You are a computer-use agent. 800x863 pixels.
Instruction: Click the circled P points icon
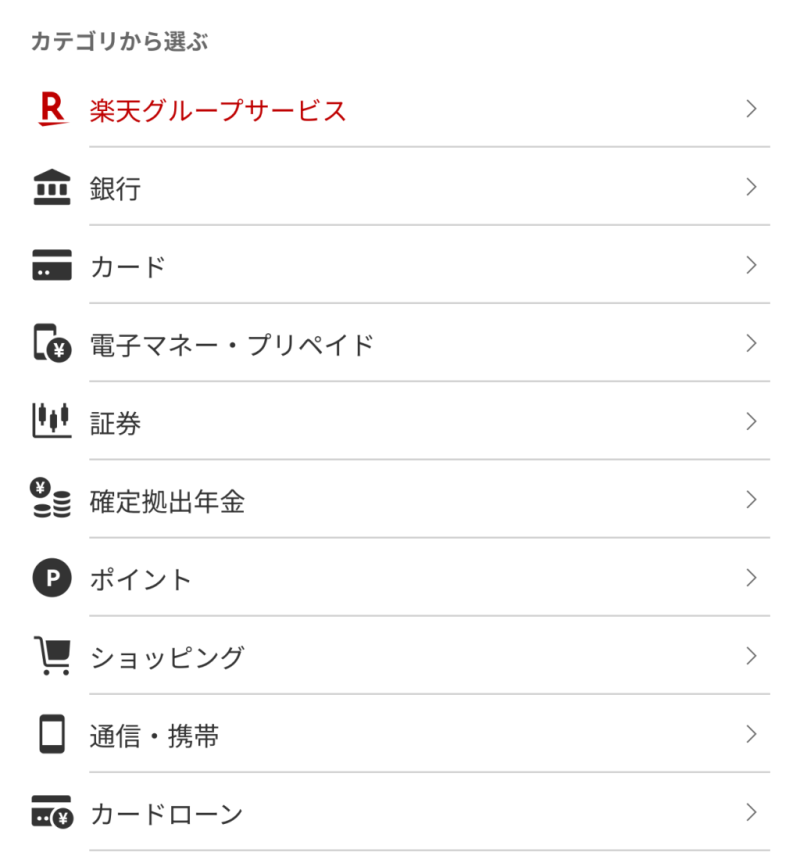pos(52,579)
